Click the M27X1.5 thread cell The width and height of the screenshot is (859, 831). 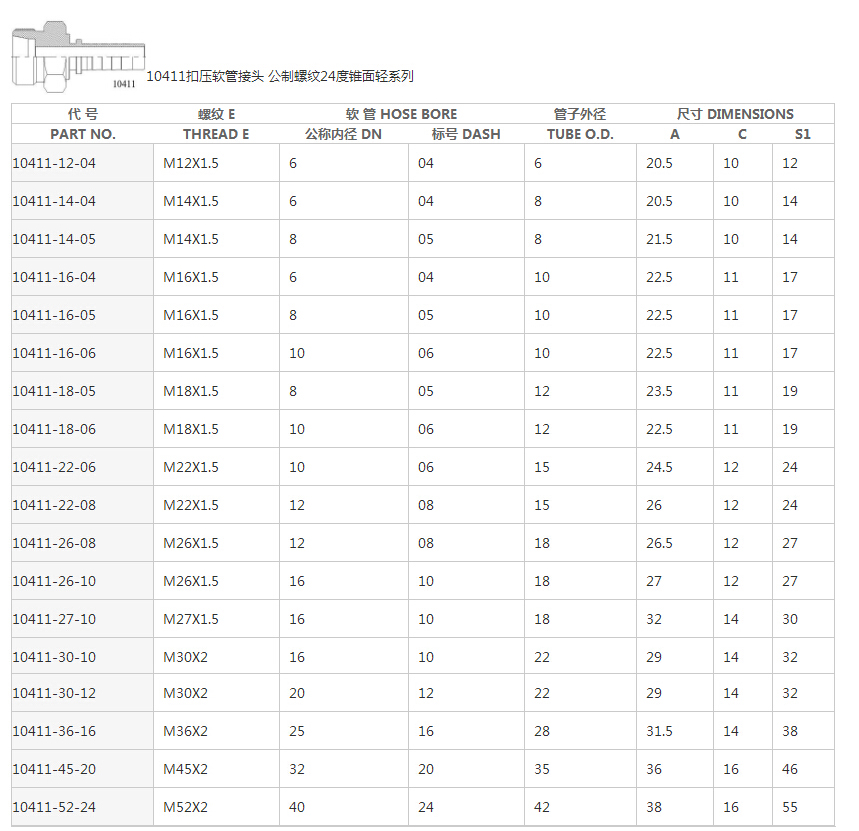coord(191,619)
